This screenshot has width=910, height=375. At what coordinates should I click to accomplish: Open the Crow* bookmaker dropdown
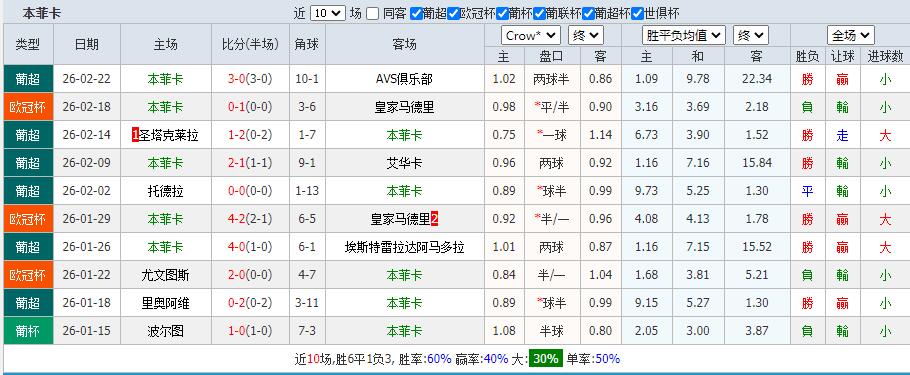click(531, 35)
